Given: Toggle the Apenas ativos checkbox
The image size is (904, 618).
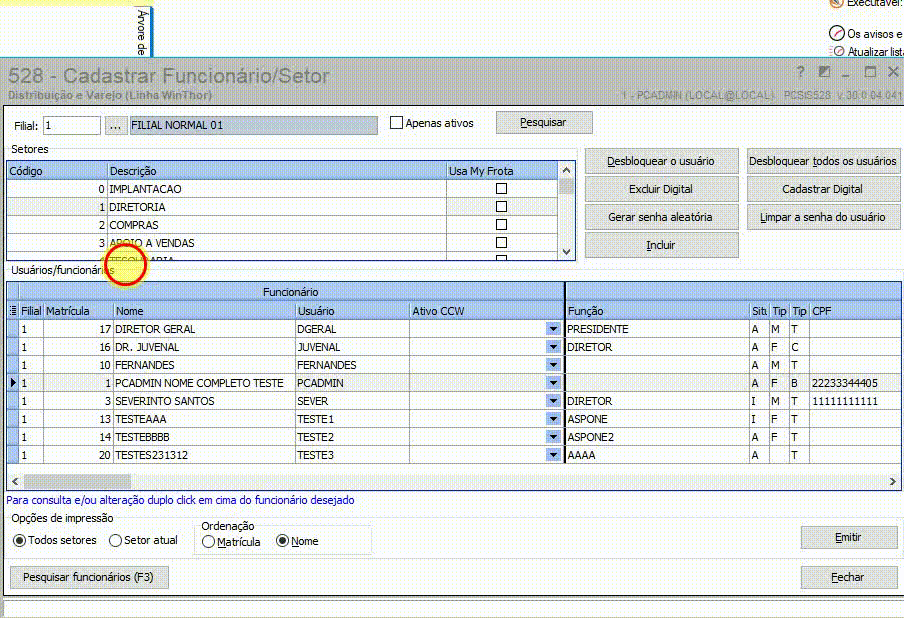Looking at the screenshot, I should 396,122.
